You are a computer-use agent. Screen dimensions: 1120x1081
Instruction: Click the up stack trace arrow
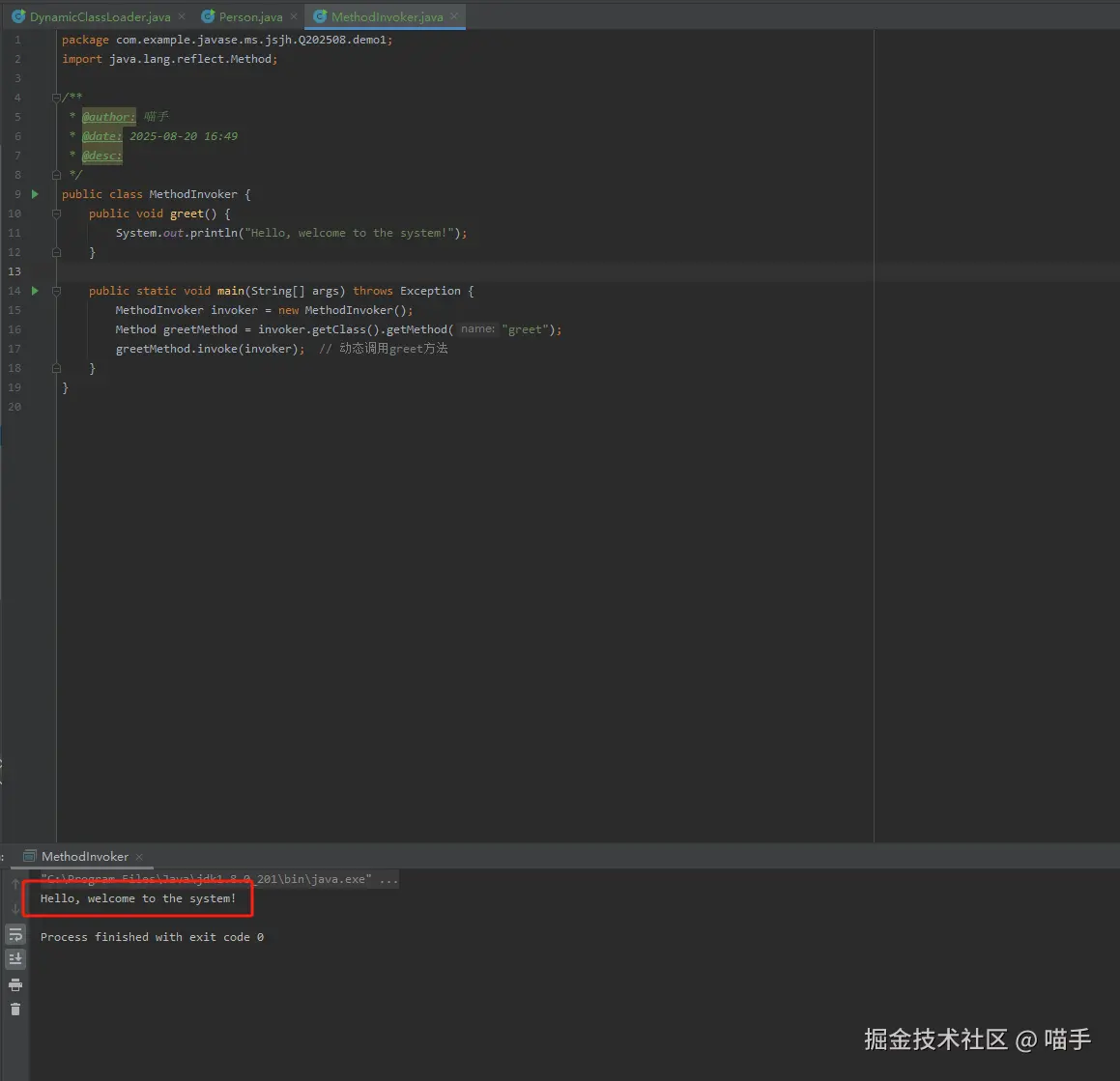tap(15, 884)
